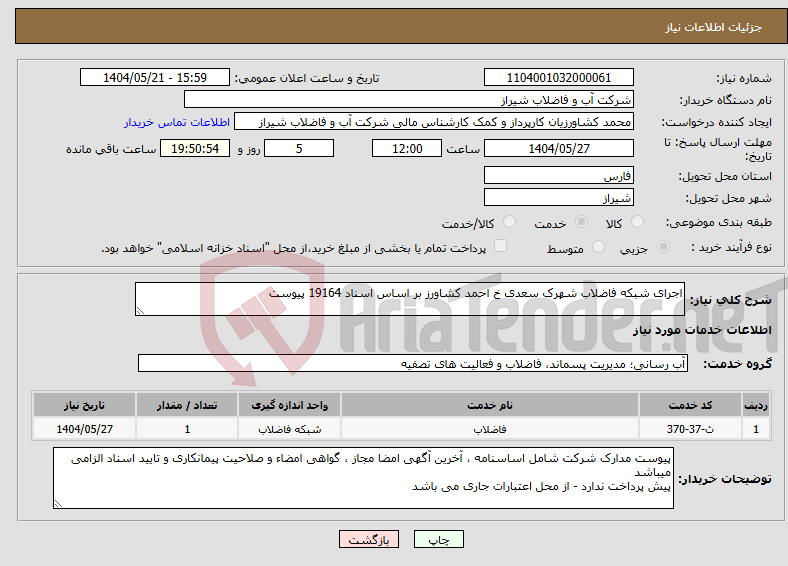Click the شماره نیاز label

tap(744, 78)
